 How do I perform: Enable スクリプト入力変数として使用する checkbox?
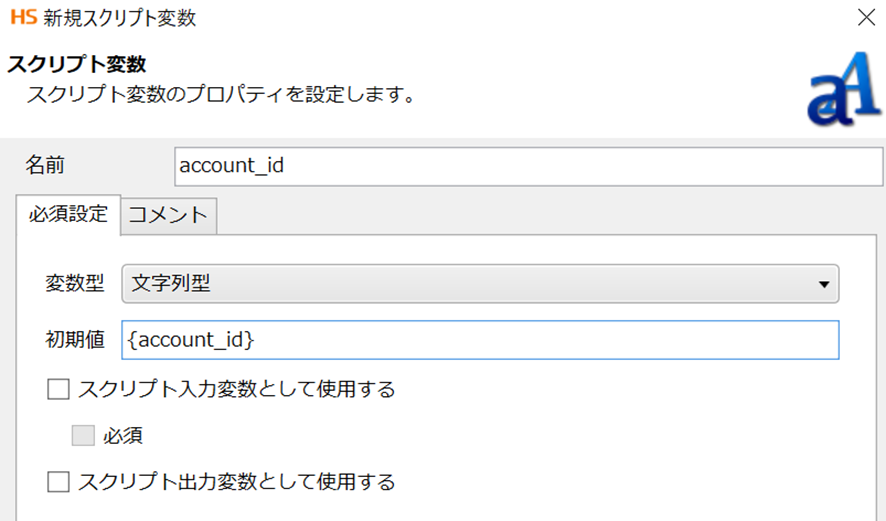(58, 389)
